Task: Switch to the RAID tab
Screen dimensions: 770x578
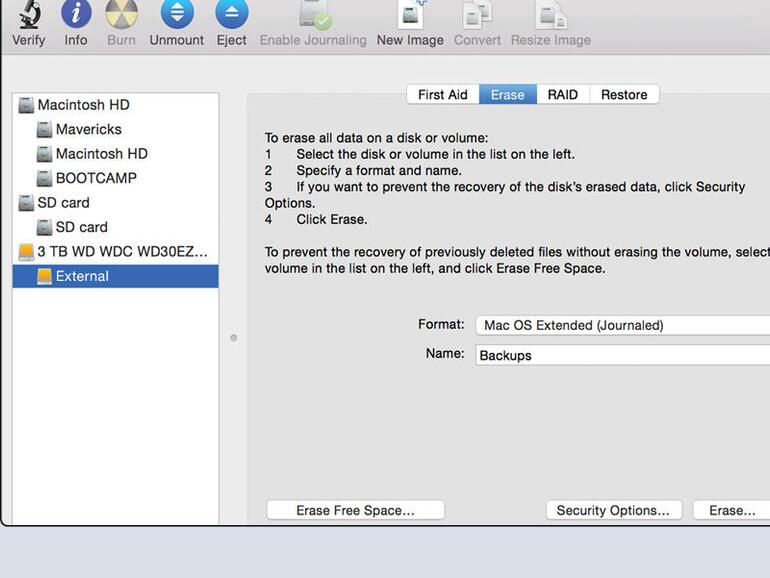Action: (x=563, y=94)
